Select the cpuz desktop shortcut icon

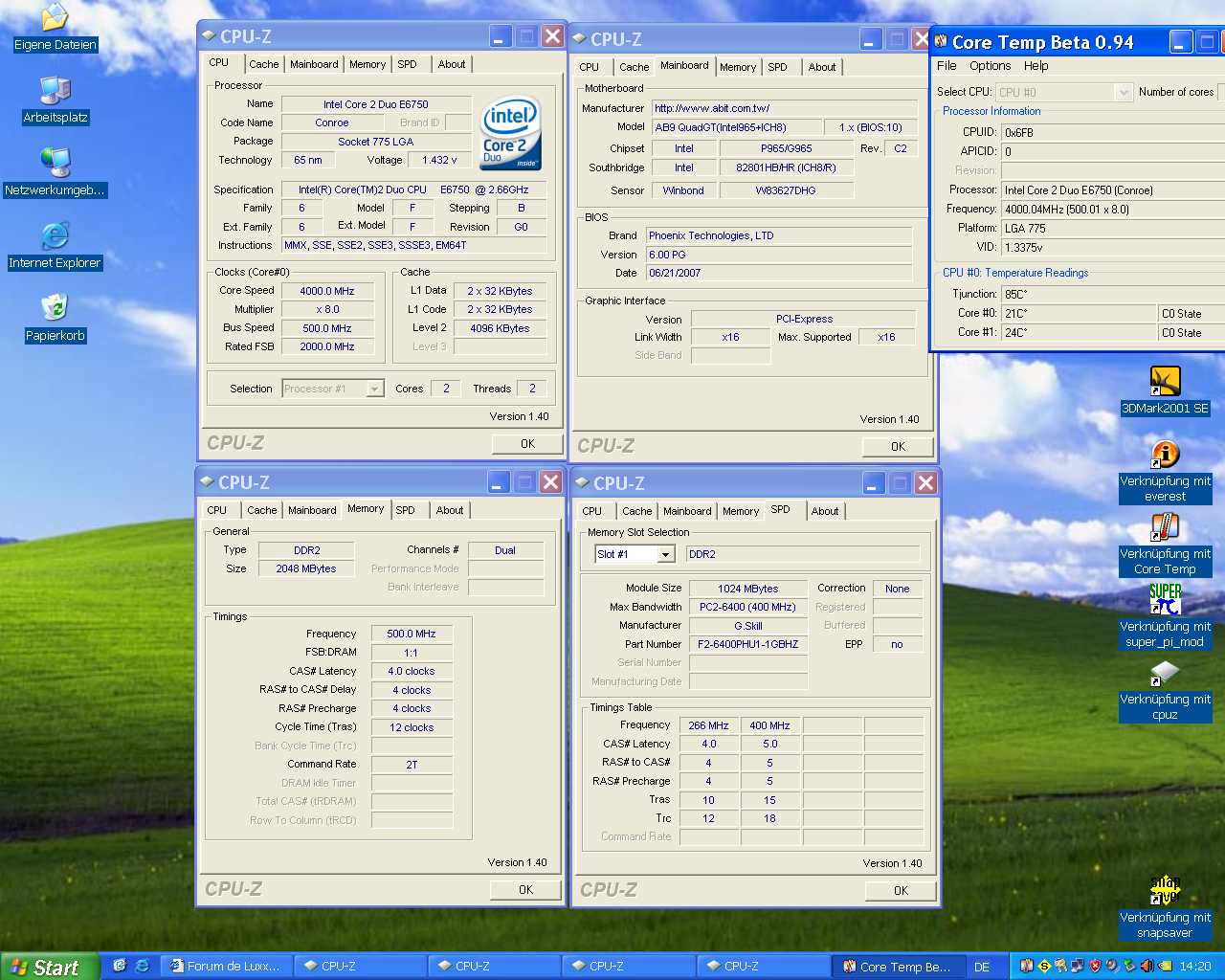[x=1165, y=673]
